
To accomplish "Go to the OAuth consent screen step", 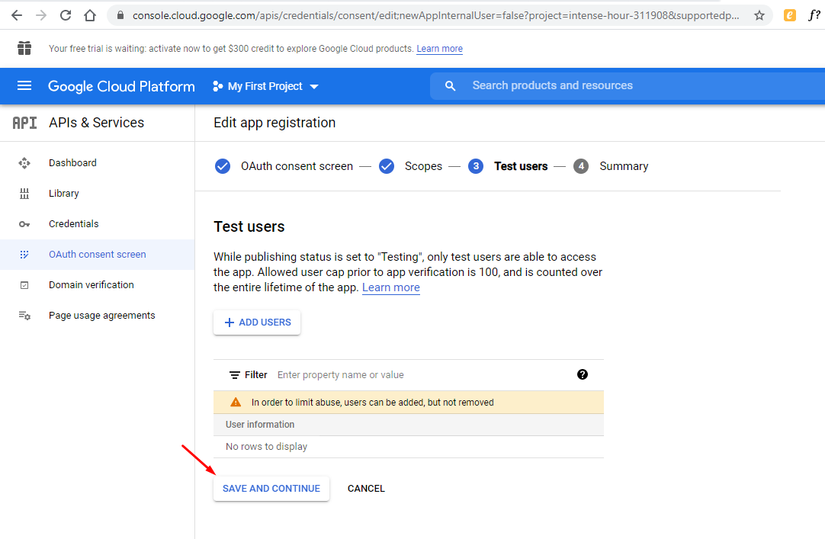I will coord(297,166).
